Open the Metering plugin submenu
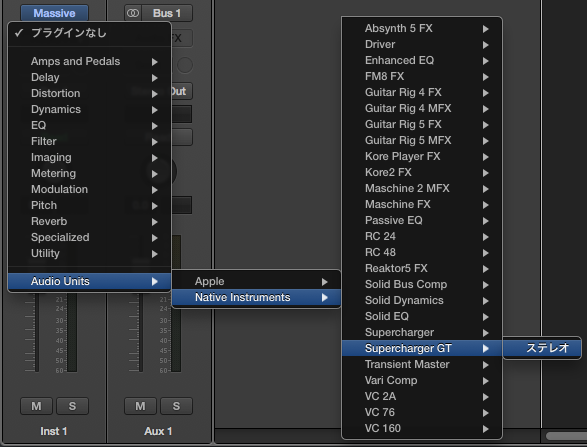This screenshot has width=587, height=447. coord(89,173)
